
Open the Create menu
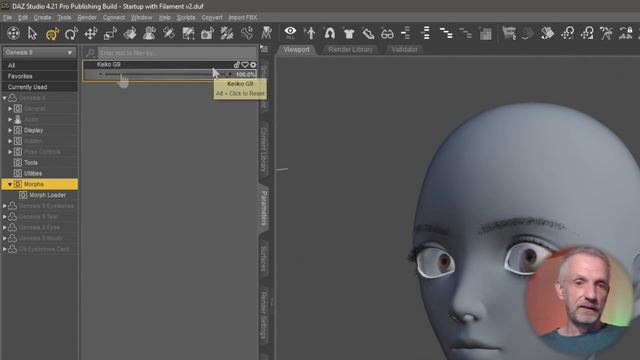point(42,18)
